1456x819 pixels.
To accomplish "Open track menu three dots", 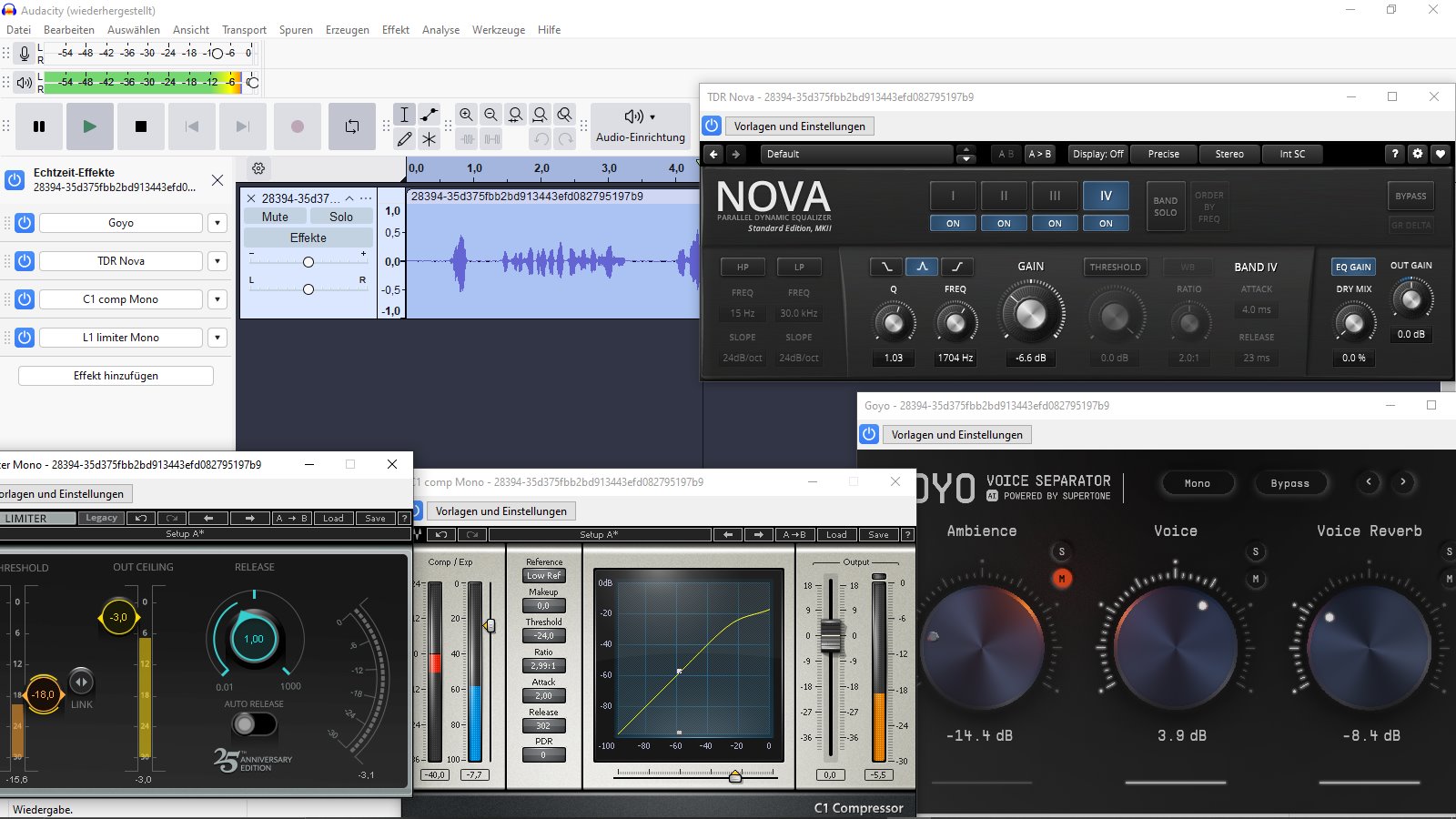I will pos(366,197).
